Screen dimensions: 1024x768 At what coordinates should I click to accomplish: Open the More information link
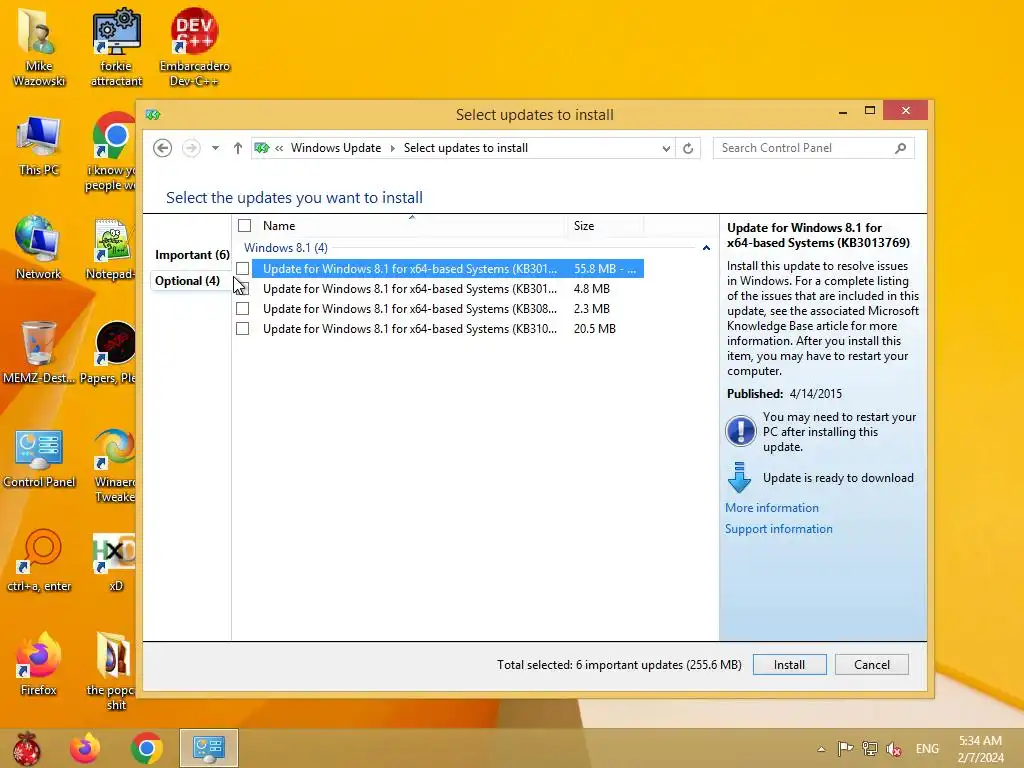[x=771, y=508]
